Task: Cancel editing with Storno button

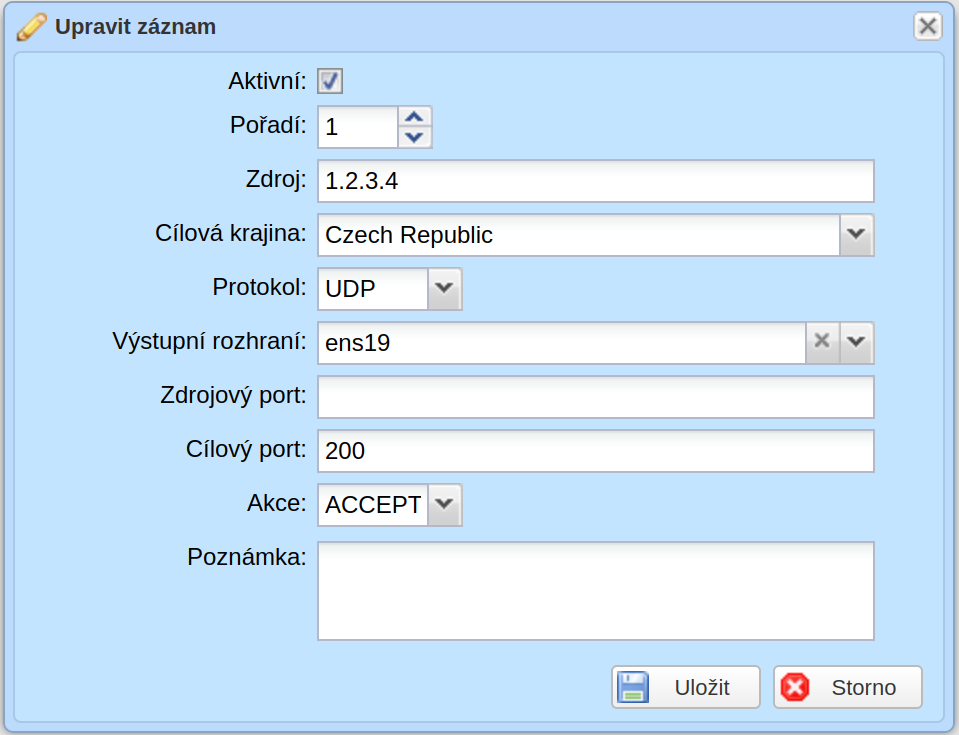Action: [848, 687]
